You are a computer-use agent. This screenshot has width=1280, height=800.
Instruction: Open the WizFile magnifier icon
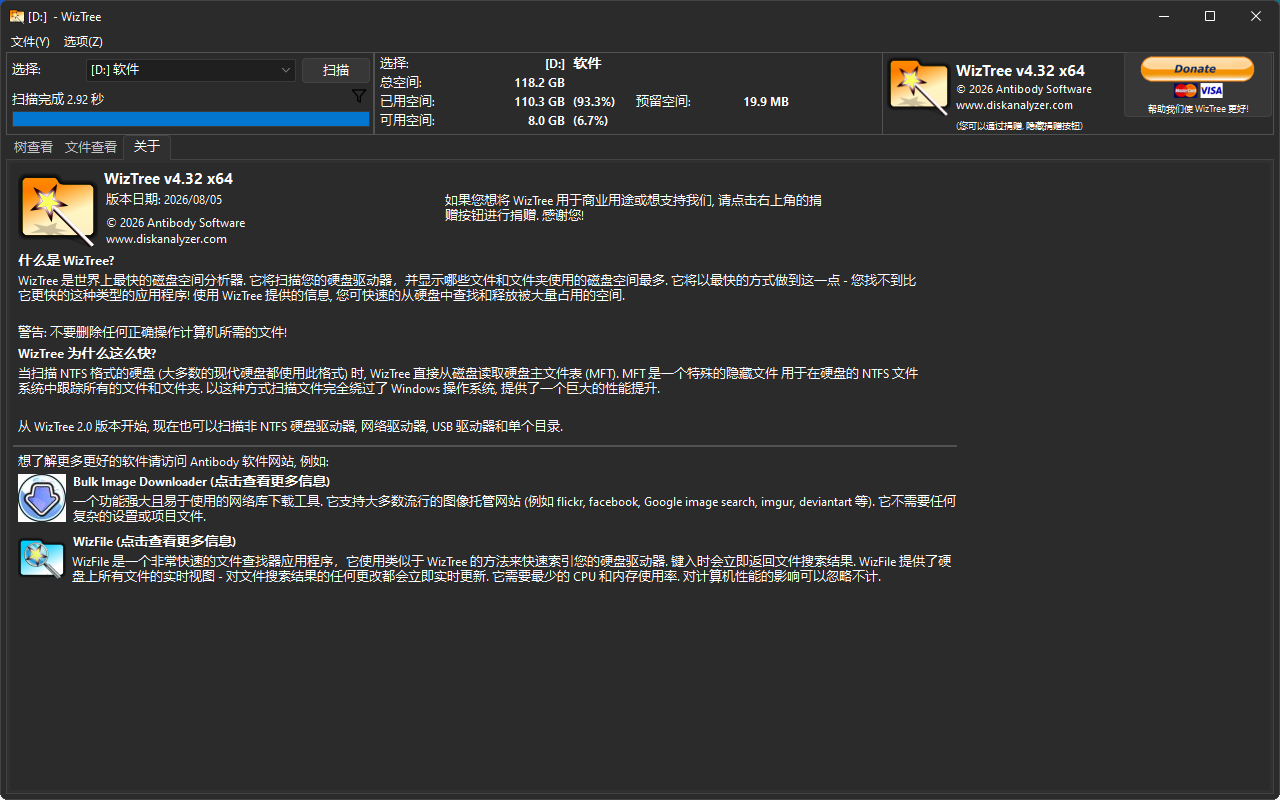tap(42, 557)
